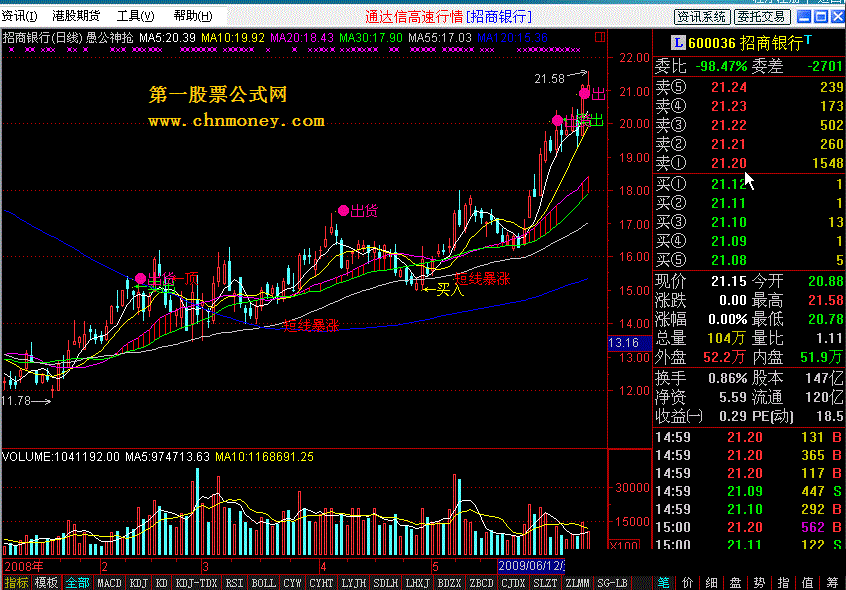Select the 指 tab in side panel
The width and height of the screenshot is (846, 590).
pos(783,582)
